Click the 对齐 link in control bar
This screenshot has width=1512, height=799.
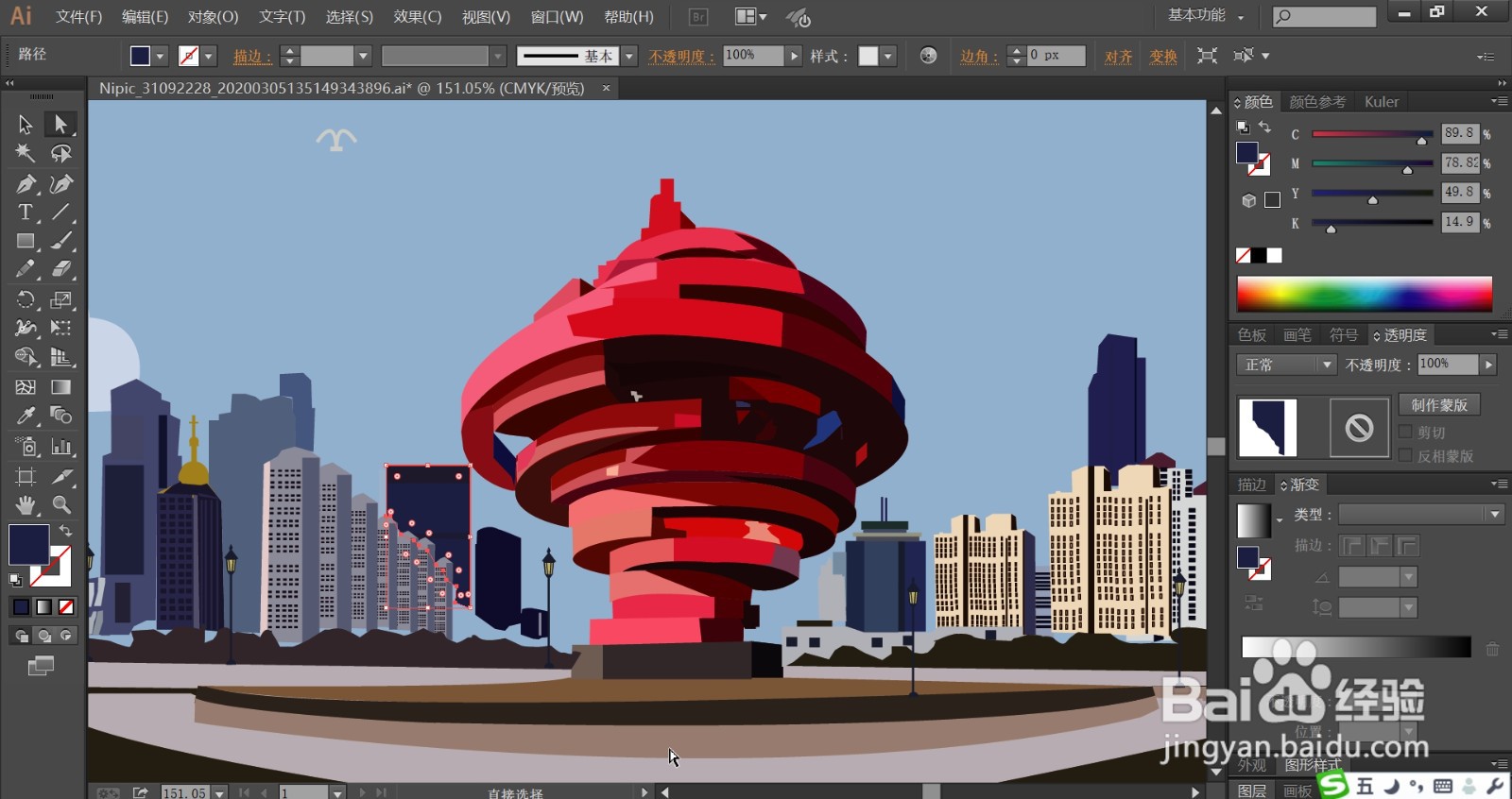[1119, 57]
